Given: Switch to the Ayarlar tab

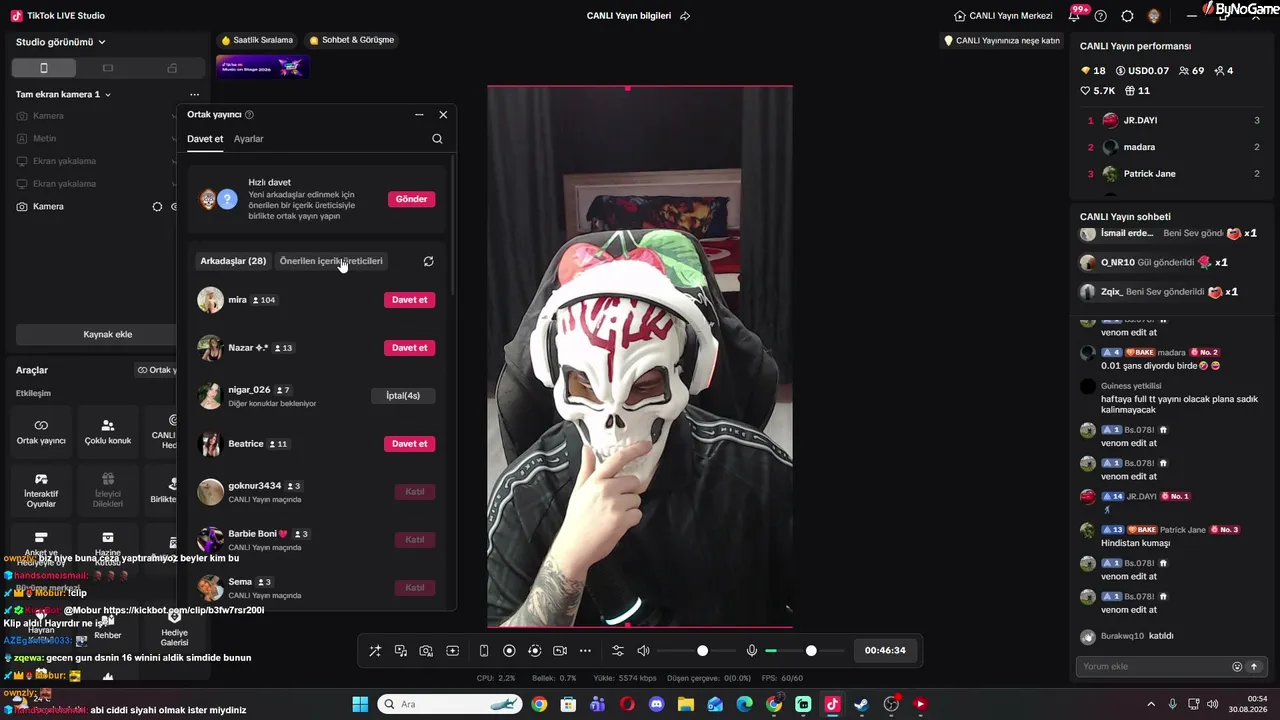Looking at the screenshot, I should (249, 139).
